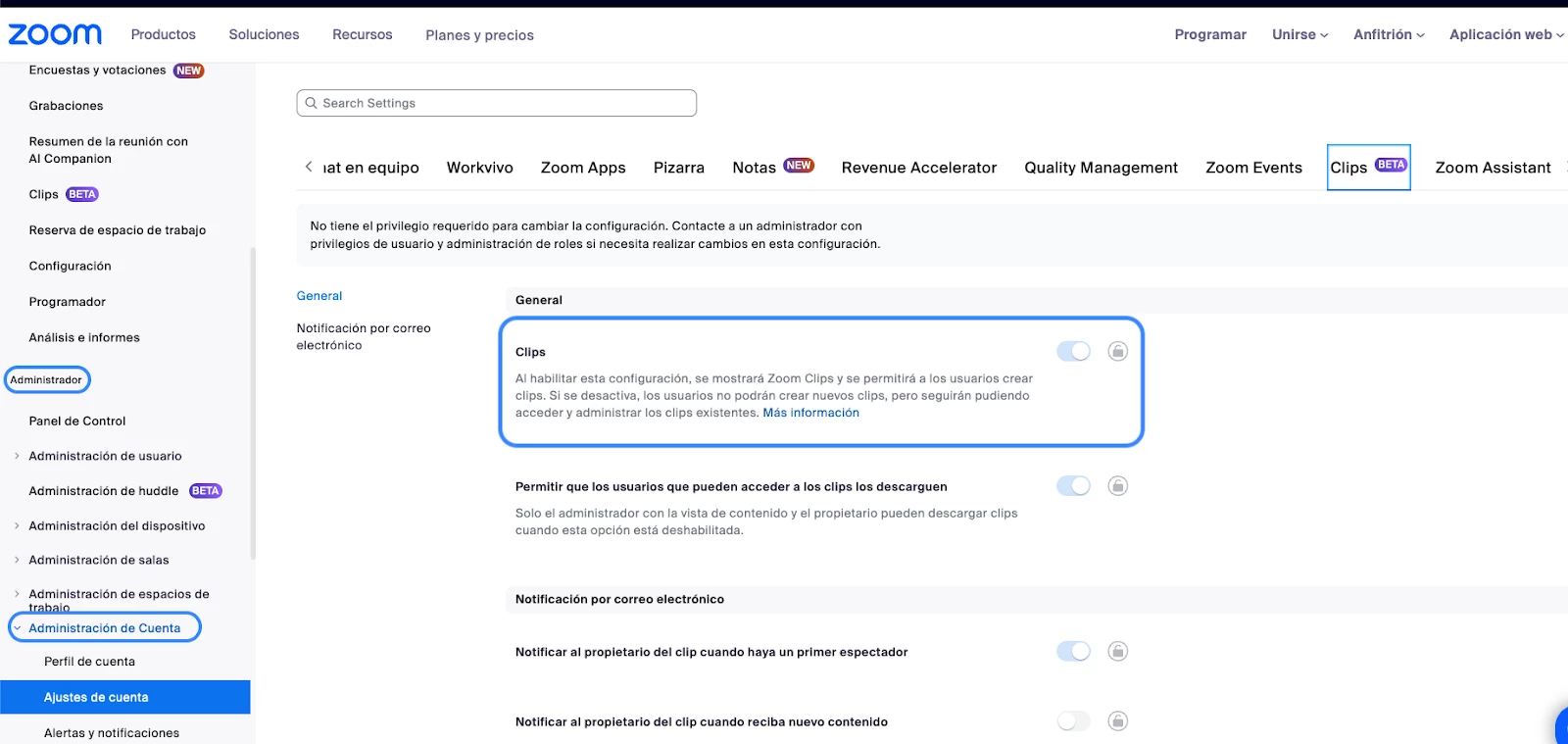Switch to the Revenue Accelerator tab

point(919,168)
